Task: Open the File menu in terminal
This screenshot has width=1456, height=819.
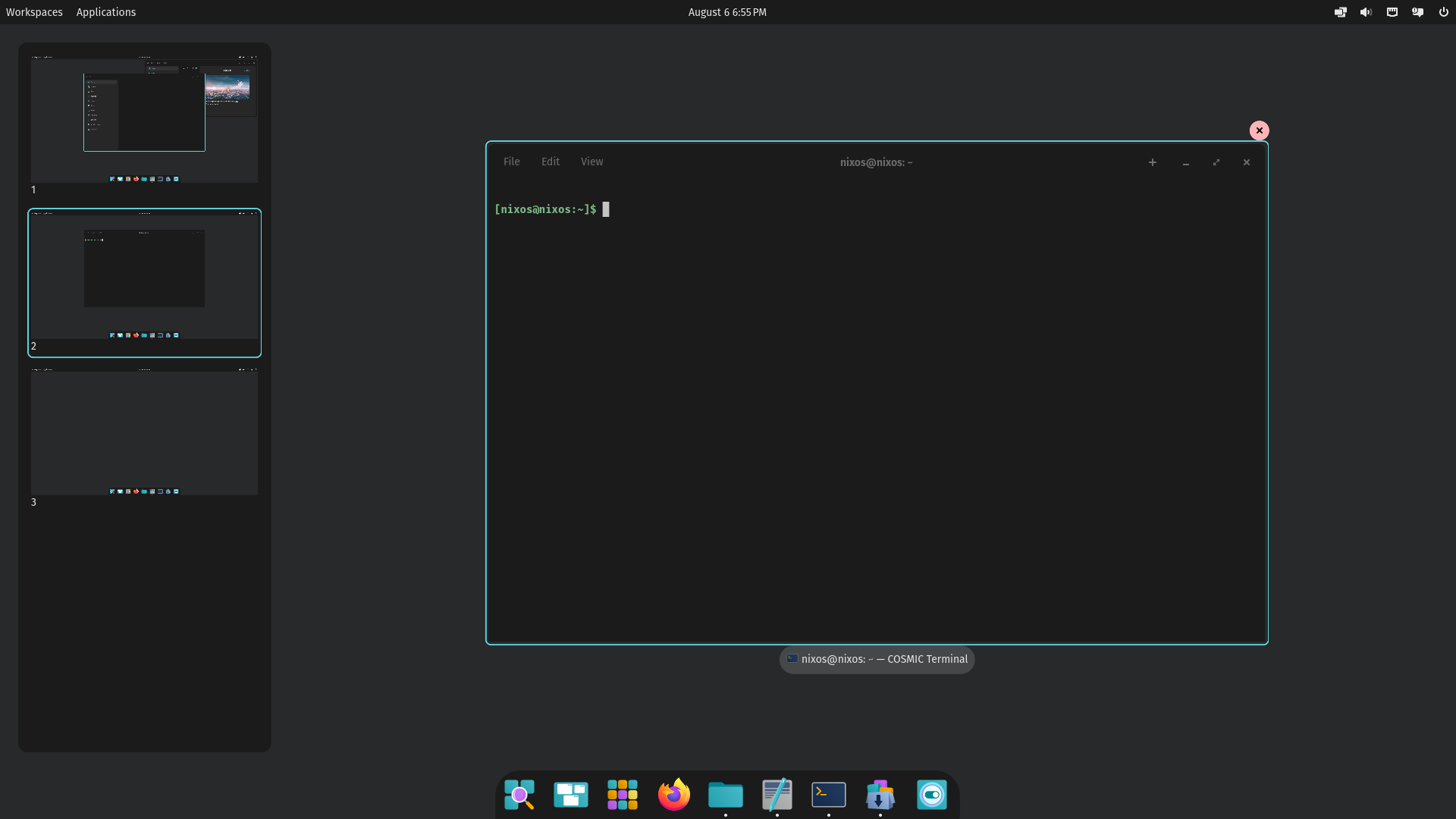Action: click(x=512, y=162)
